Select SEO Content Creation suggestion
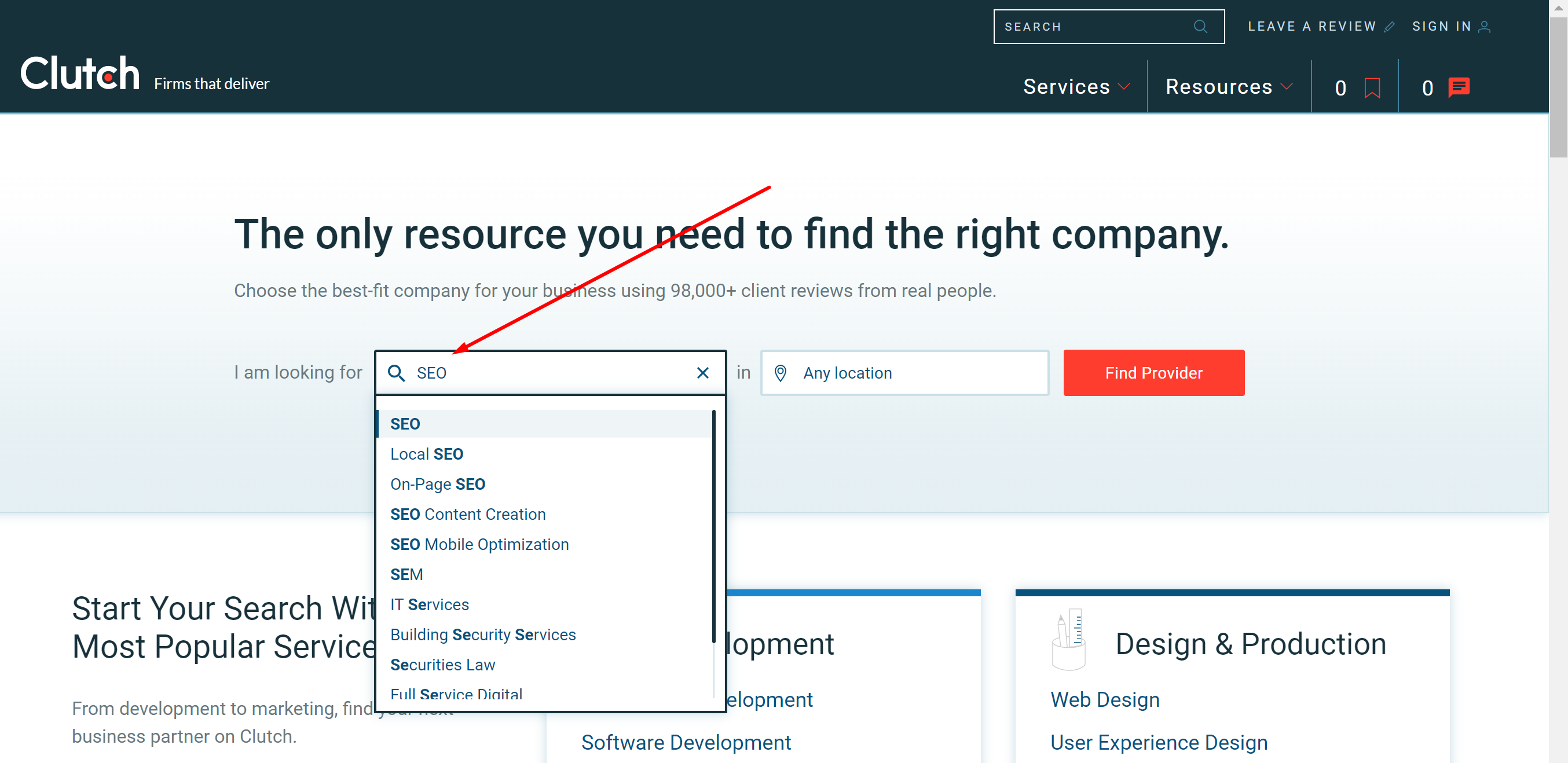 click(544, 514)
